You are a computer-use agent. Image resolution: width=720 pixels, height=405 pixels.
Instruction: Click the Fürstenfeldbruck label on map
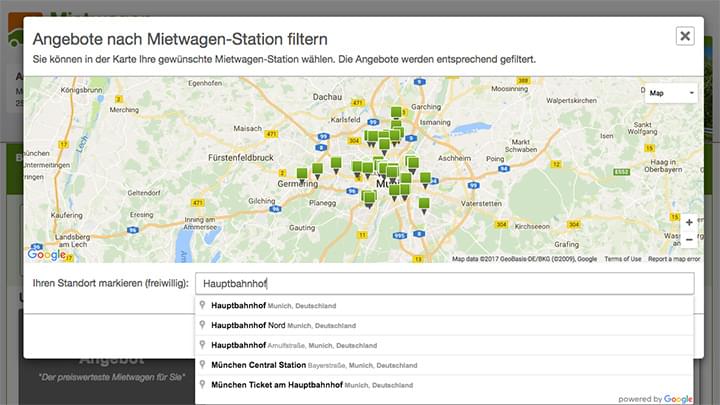click(241, 158)
